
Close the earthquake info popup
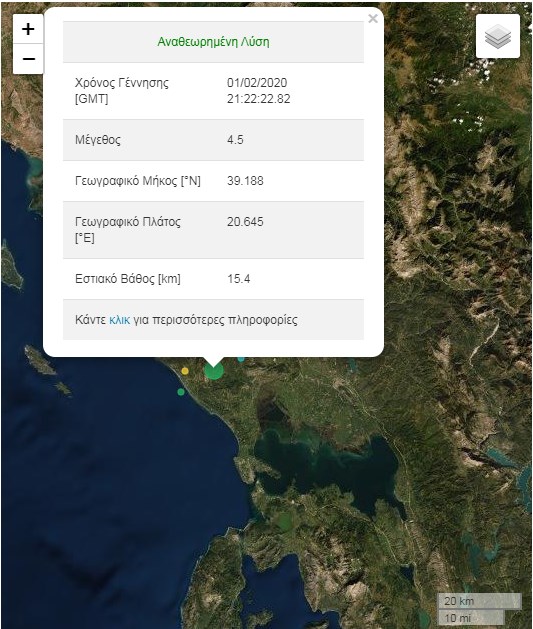point(373,18)
